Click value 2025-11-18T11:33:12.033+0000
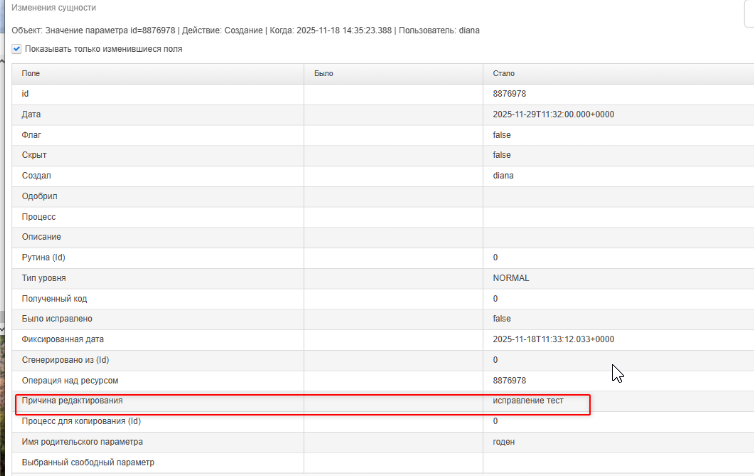The image size is (754, 476). pos(553,339)
